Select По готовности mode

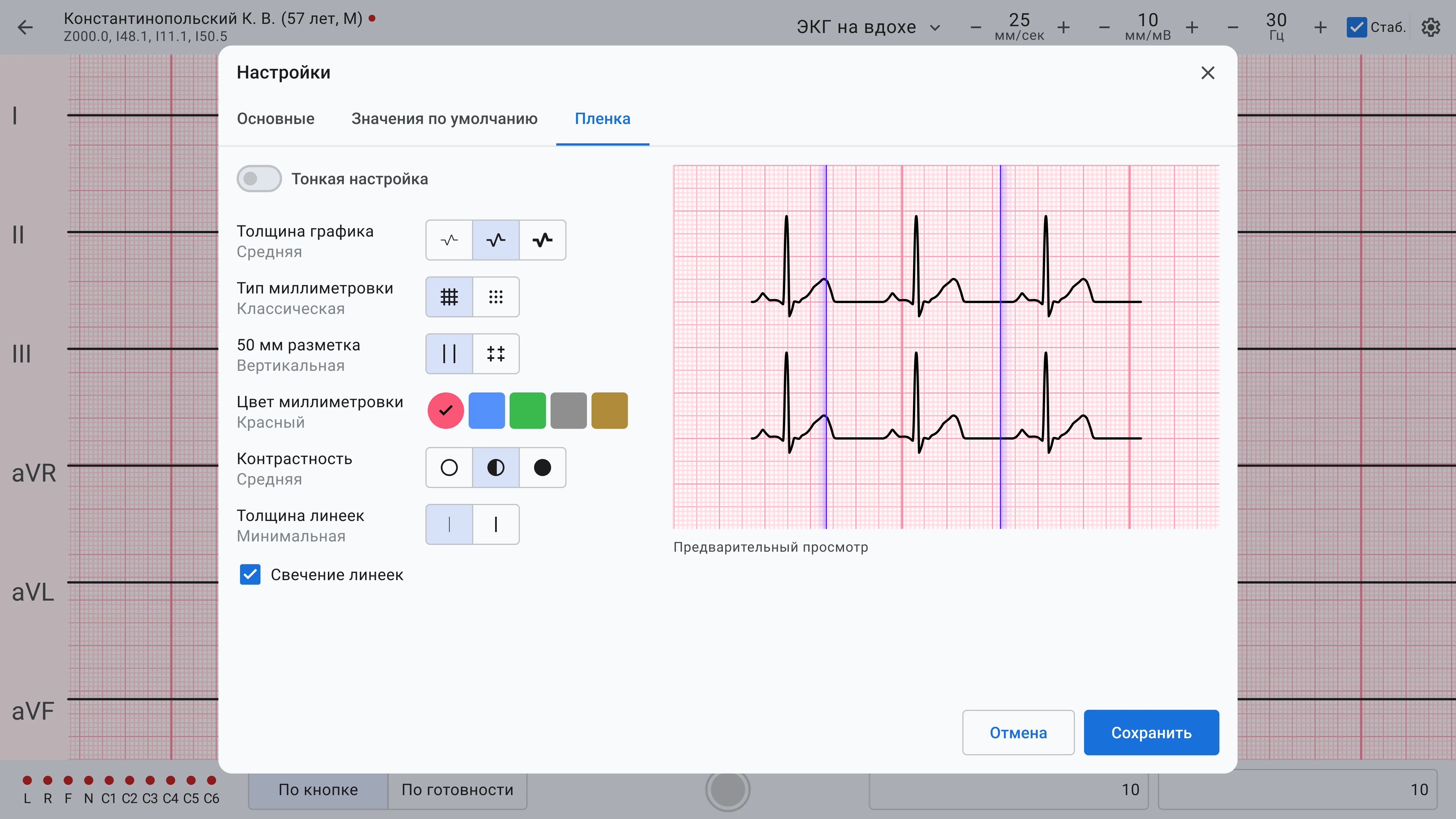tap(457, 790)
